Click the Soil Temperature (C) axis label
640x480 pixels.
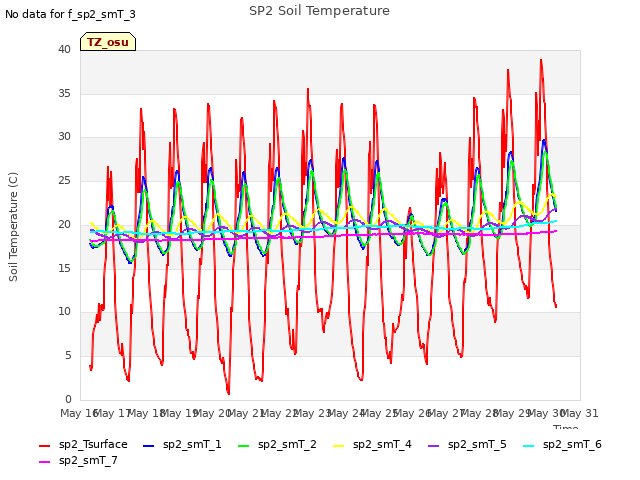[13, 227]
